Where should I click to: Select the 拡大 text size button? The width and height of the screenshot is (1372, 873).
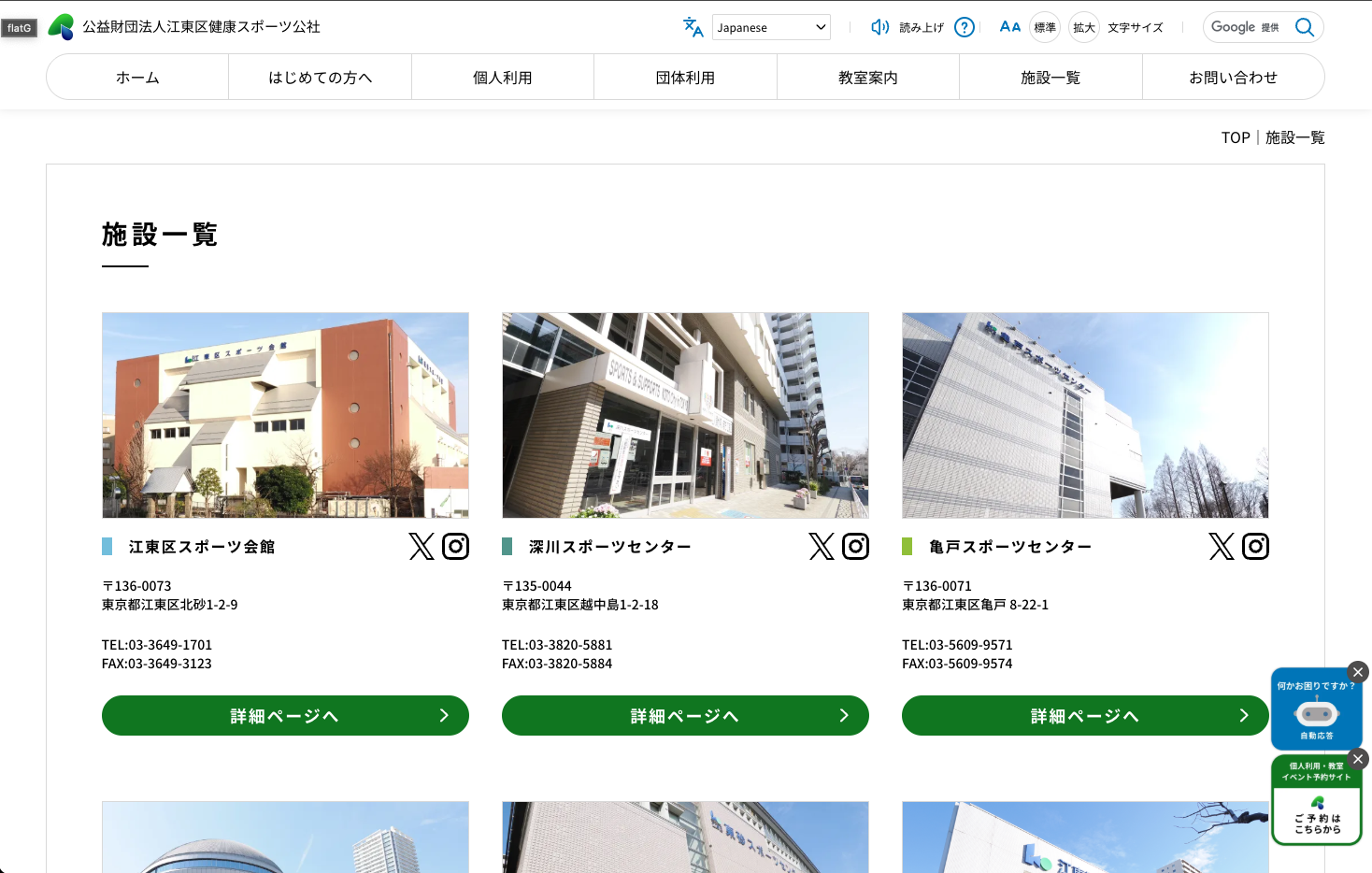pyautogui.click(x=1084, y=27)
